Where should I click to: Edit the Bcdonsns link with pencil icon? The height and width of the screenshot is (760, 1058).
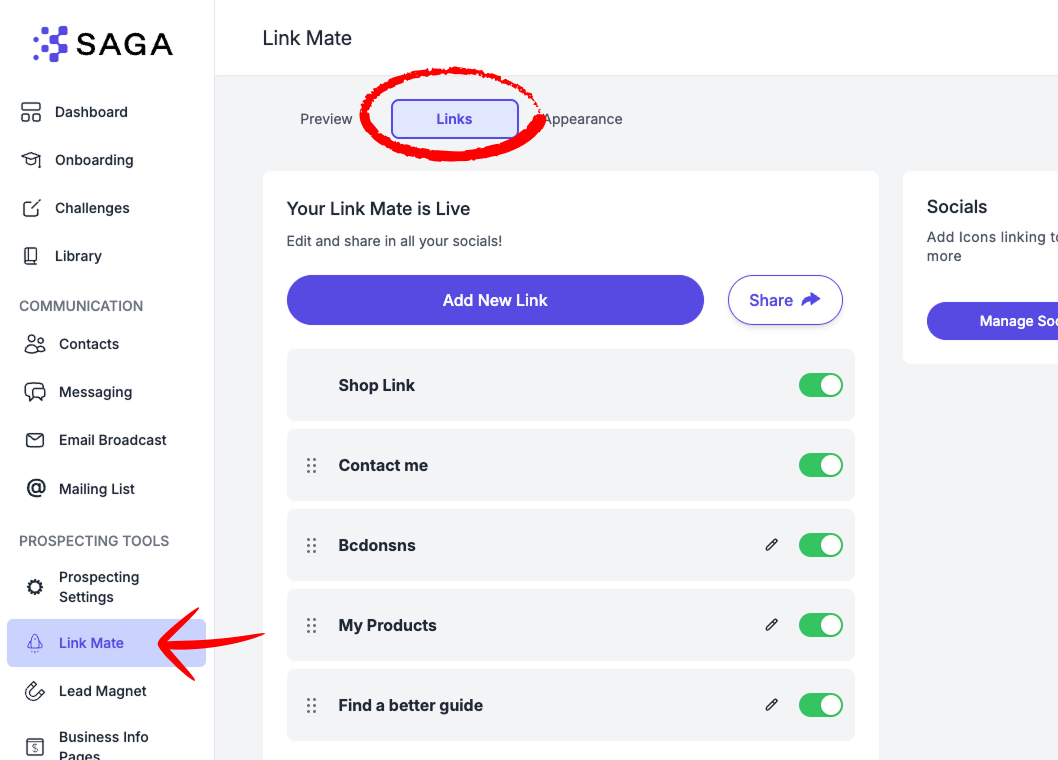click(771, 545)
